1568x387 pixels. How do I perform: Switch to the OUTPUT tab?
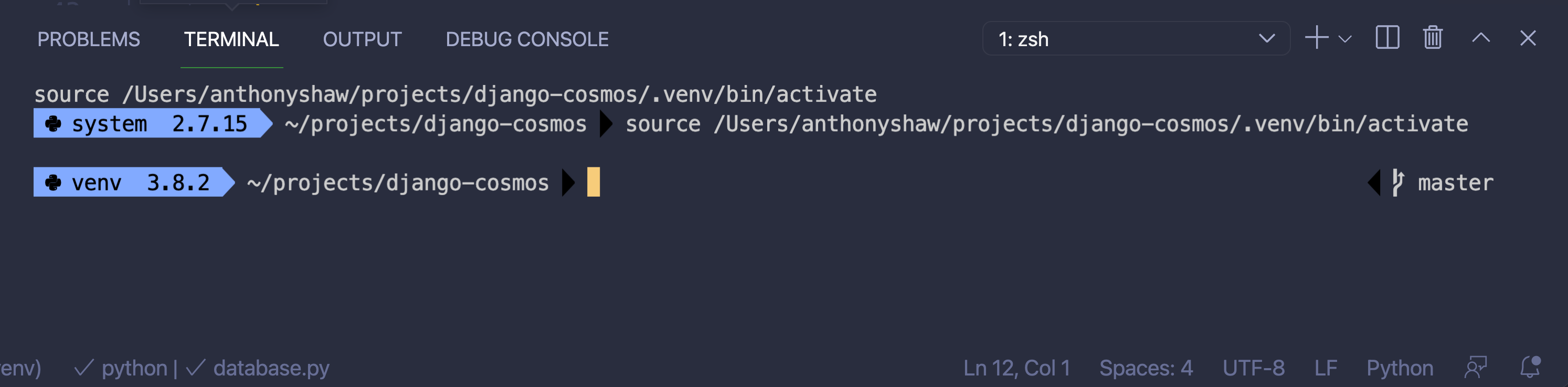tap(362, 39)
